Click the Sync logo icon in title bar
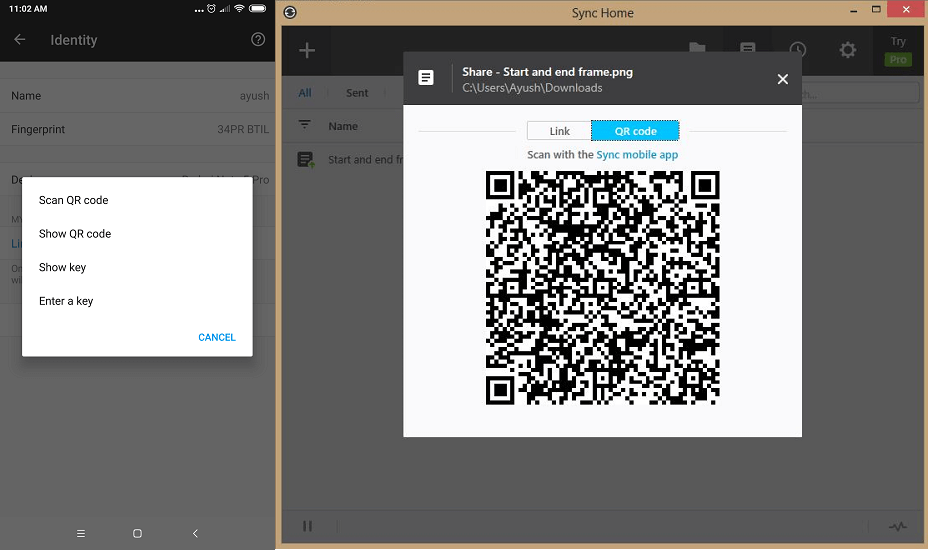 290,12
